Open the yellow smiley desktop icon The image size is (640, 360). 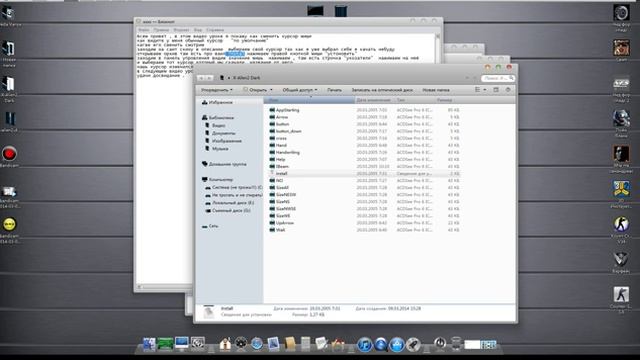(x=9, y=224)
